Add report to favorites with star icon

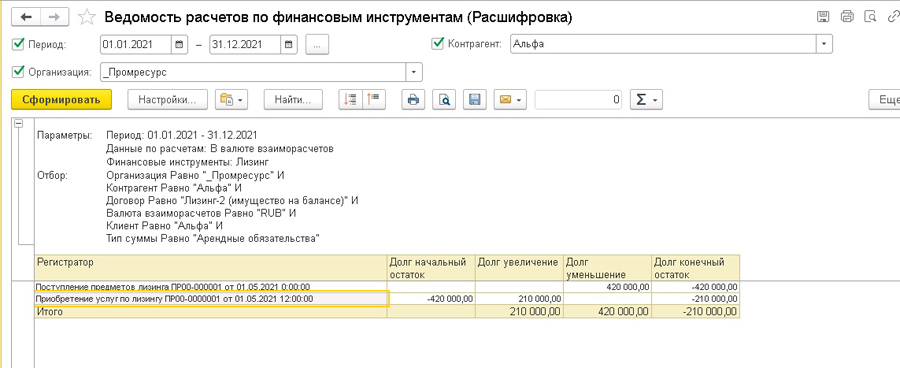click(87, 18)
